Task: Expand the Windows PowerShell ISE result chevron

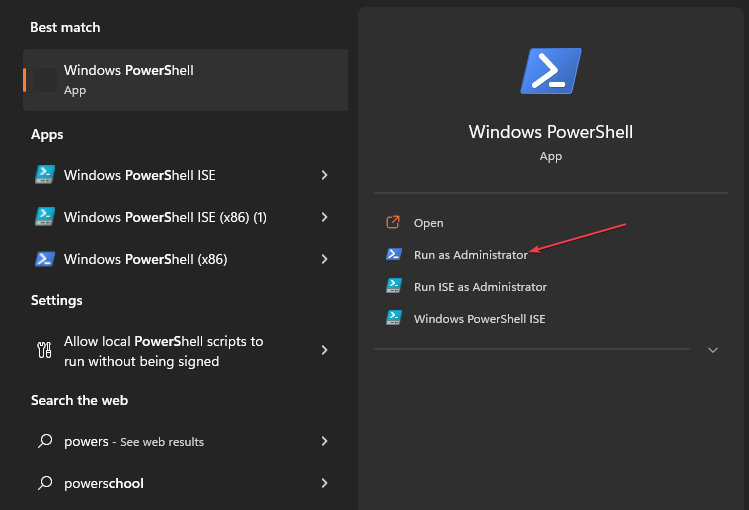Action: (324, 175)
